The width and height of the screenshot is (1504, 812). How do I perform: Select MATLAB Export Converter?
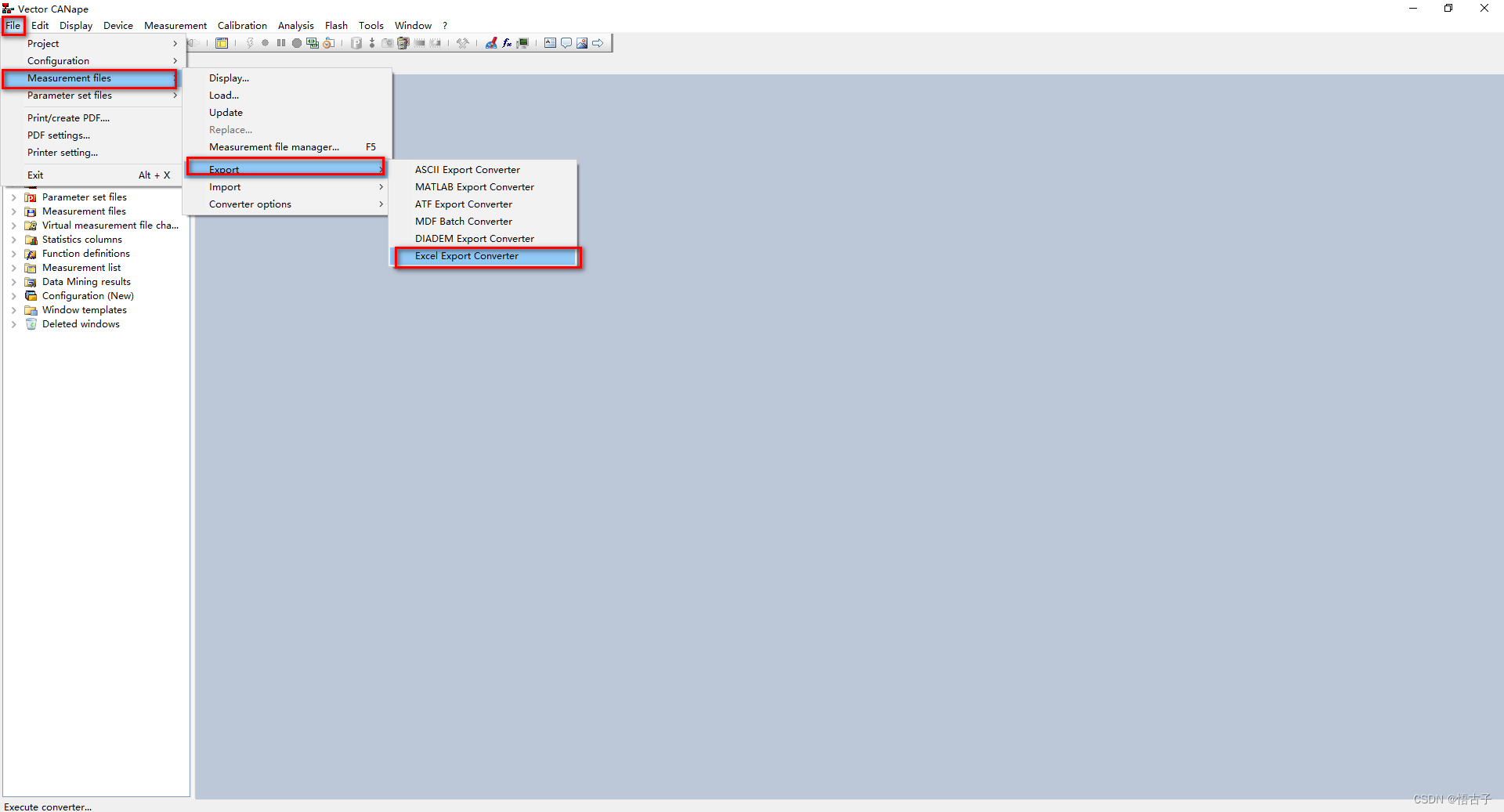point(483,187)
